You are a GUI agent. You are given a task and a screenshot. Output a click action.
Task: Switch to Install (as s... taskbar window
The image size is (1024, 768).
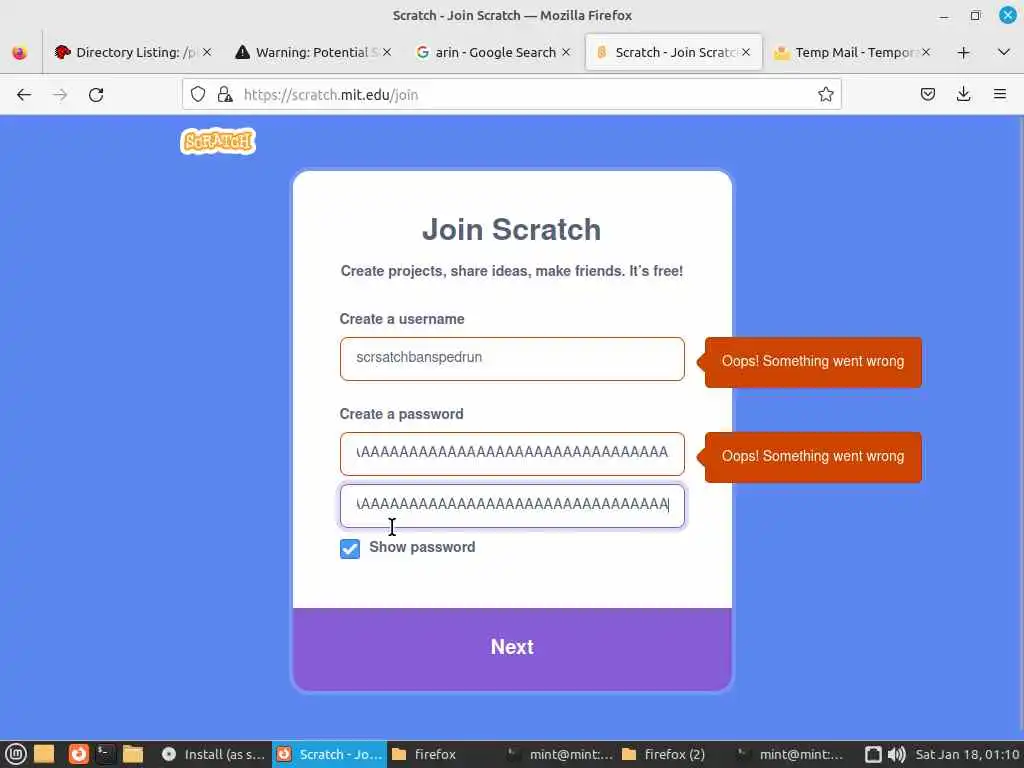214,754
